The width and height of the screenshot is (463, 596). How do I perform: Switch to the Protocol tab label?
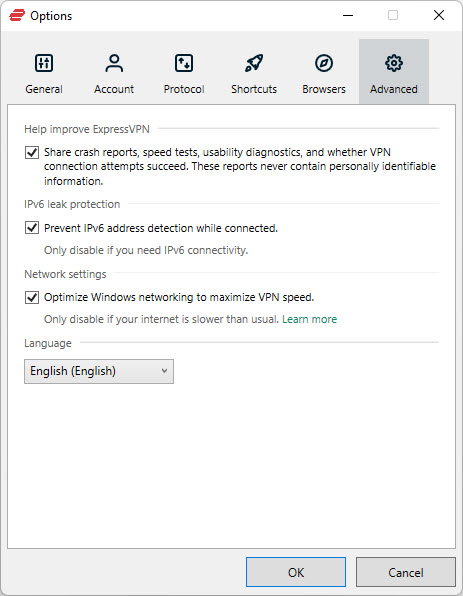(184, 89)
